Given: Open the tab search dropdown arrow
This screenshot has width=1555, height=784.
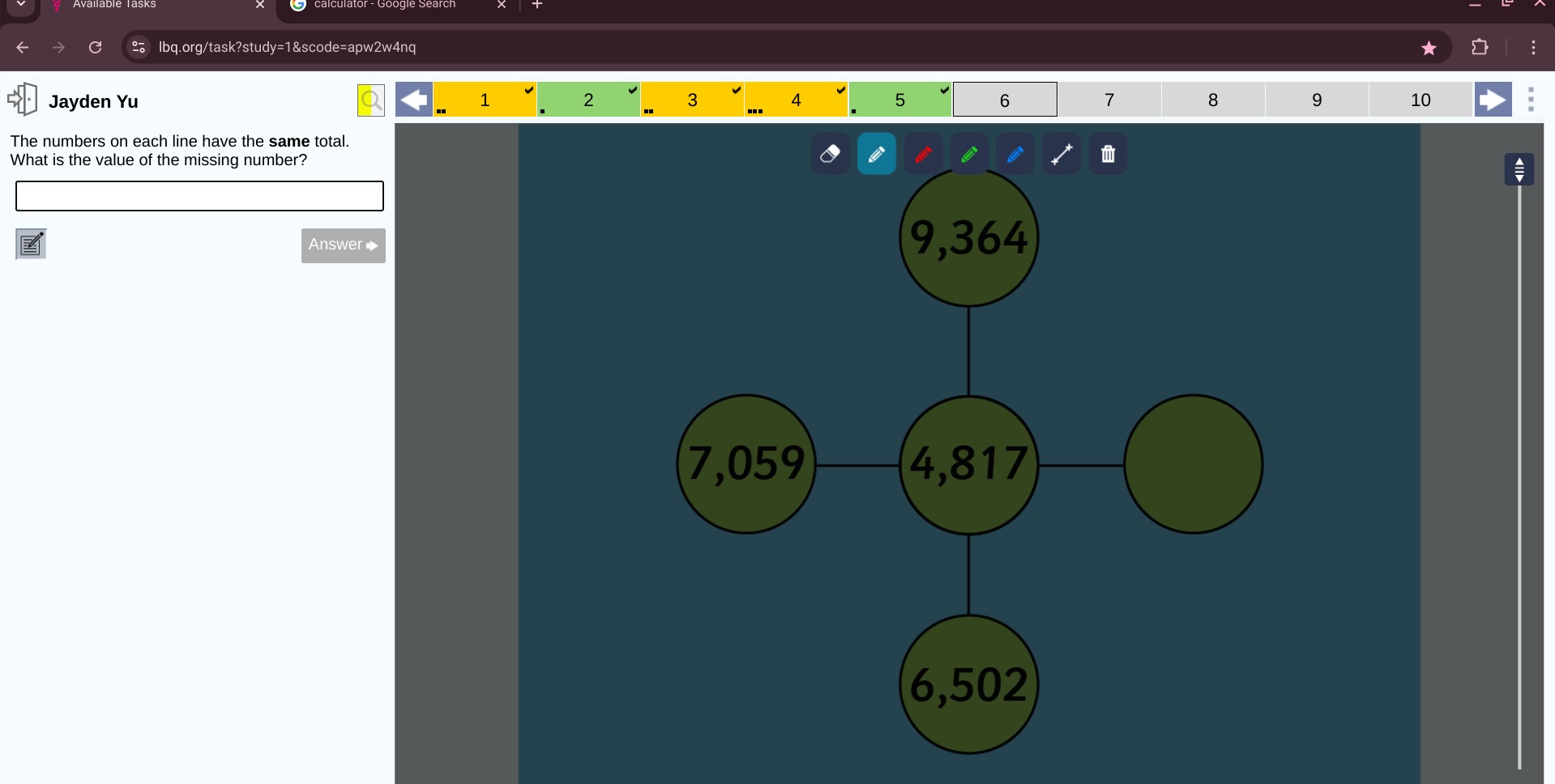Looking at the screenshot, I should point(21,5).
